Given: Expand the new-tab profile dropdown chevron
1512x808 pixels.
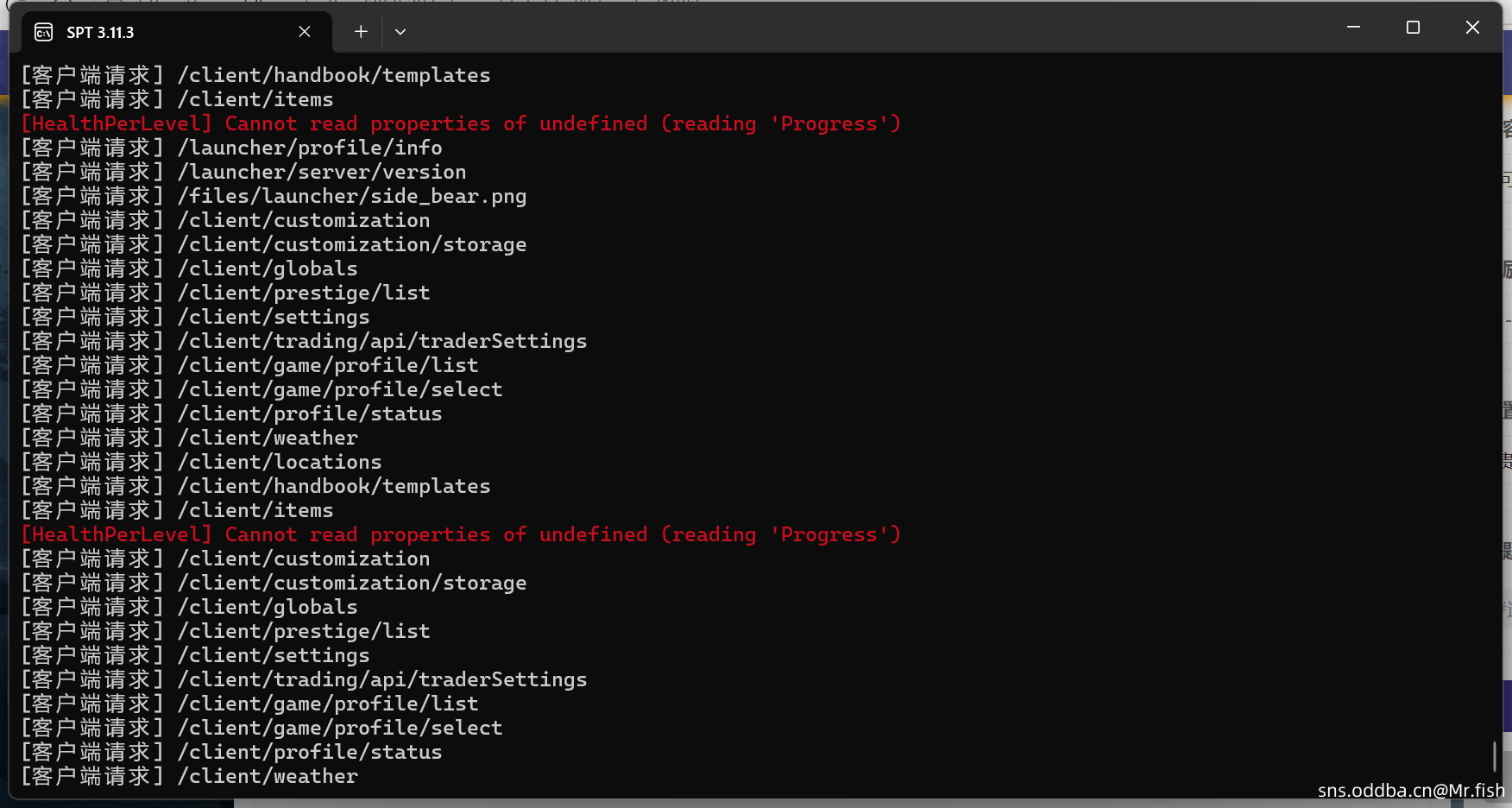Looking at the screenshot, I should click(x=400, y=32).
